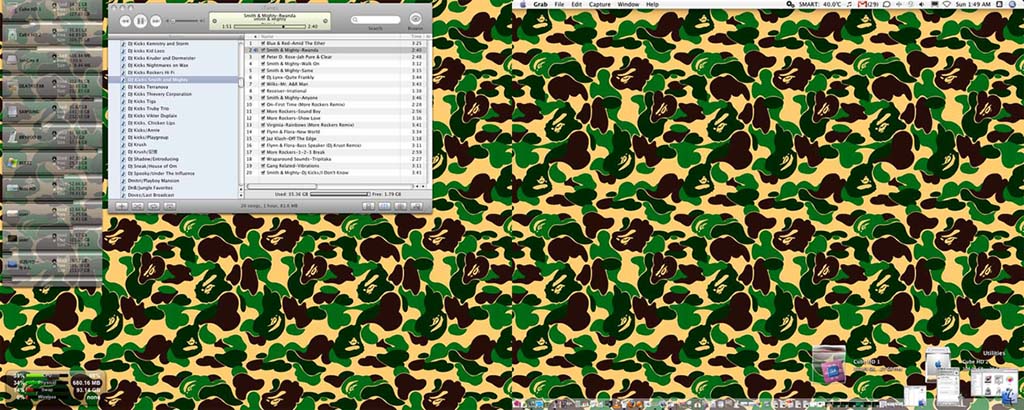The width and height of the screenshot is (1024, 410).
Task: Pause playback in iTunes
Action: coord(140,21)
